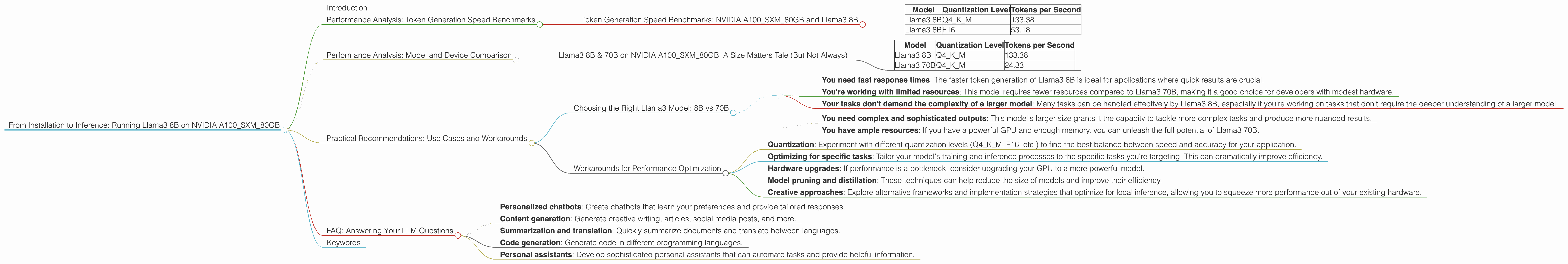Collapse the Practical Recommendations node circle
Viewport: 1568px width, 264px height.
(531, 143)
